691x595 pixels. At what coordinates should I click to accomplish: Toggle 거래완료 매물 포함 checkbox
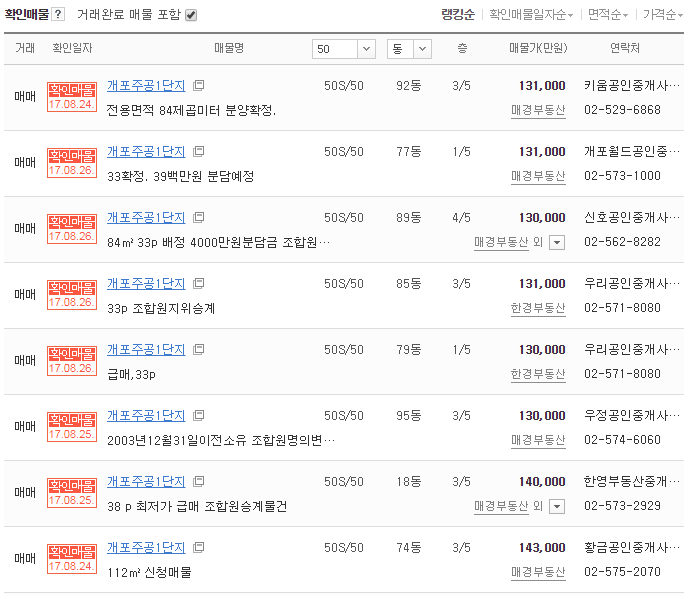tap(191, 15)
